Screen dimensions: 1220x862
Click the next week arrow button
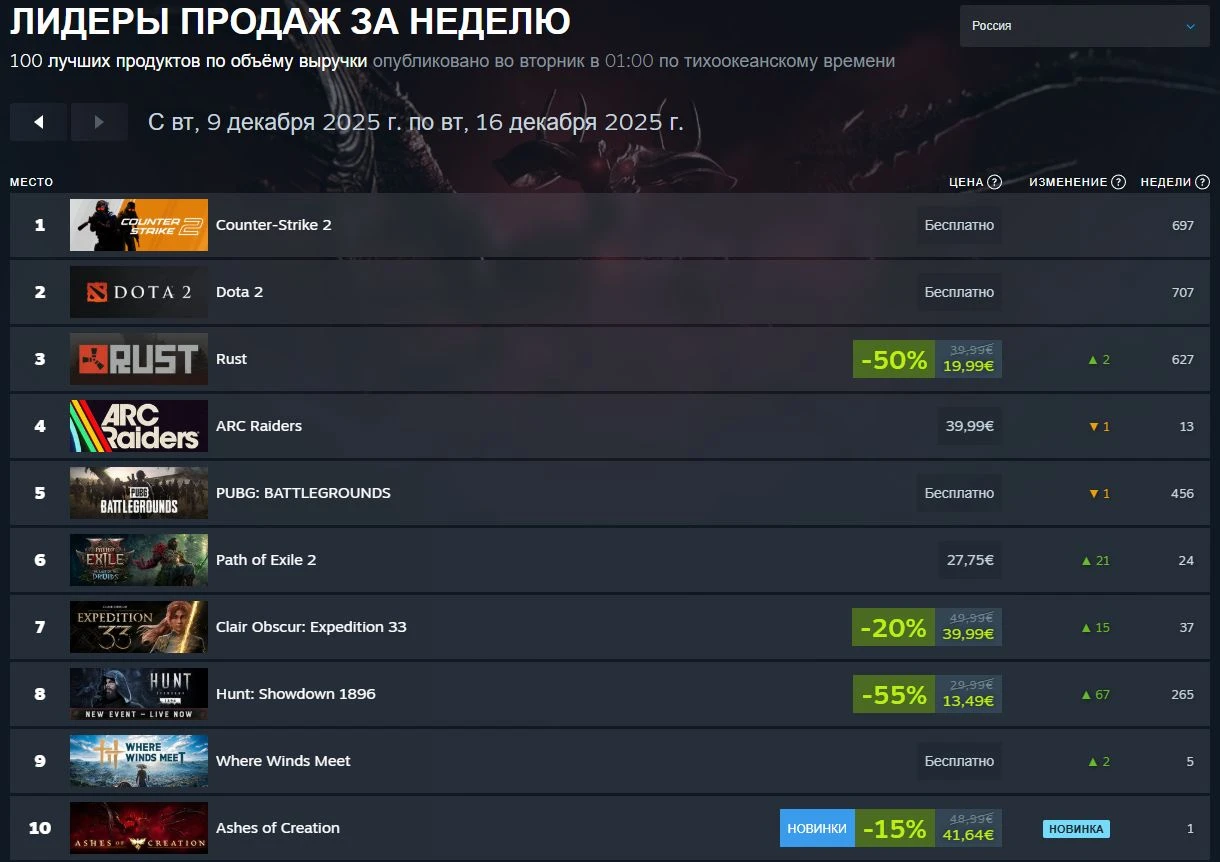[99, 122]
